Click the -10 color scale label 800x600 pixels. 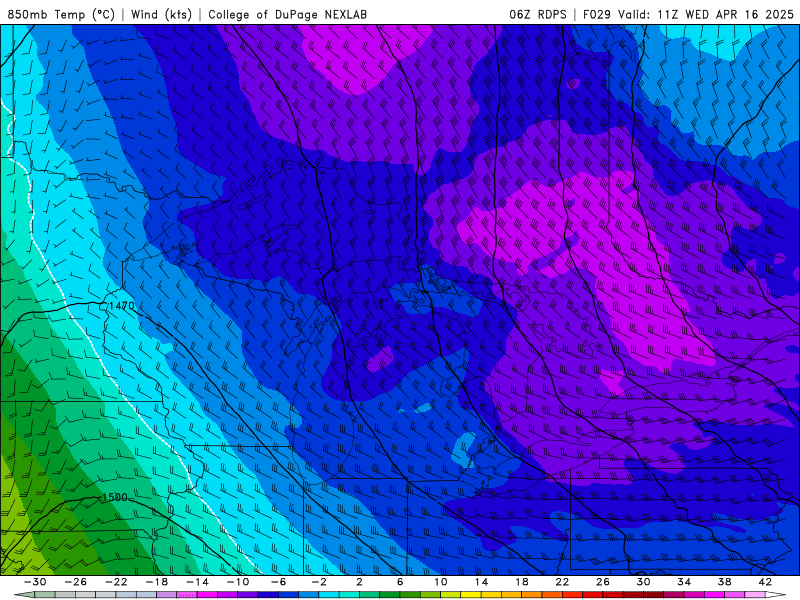(x=238, y=582)
